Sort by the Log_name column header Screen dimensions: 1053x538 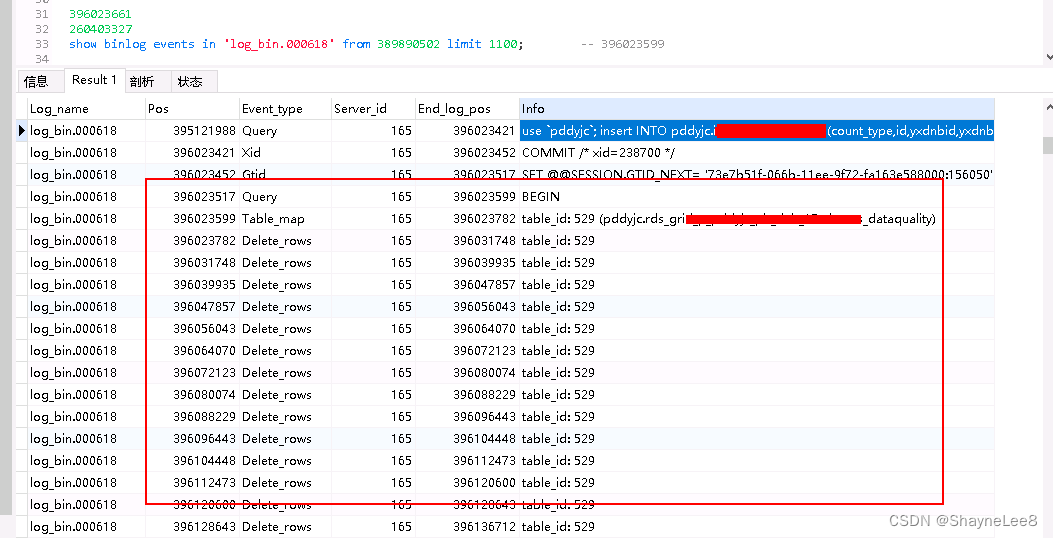86,109
